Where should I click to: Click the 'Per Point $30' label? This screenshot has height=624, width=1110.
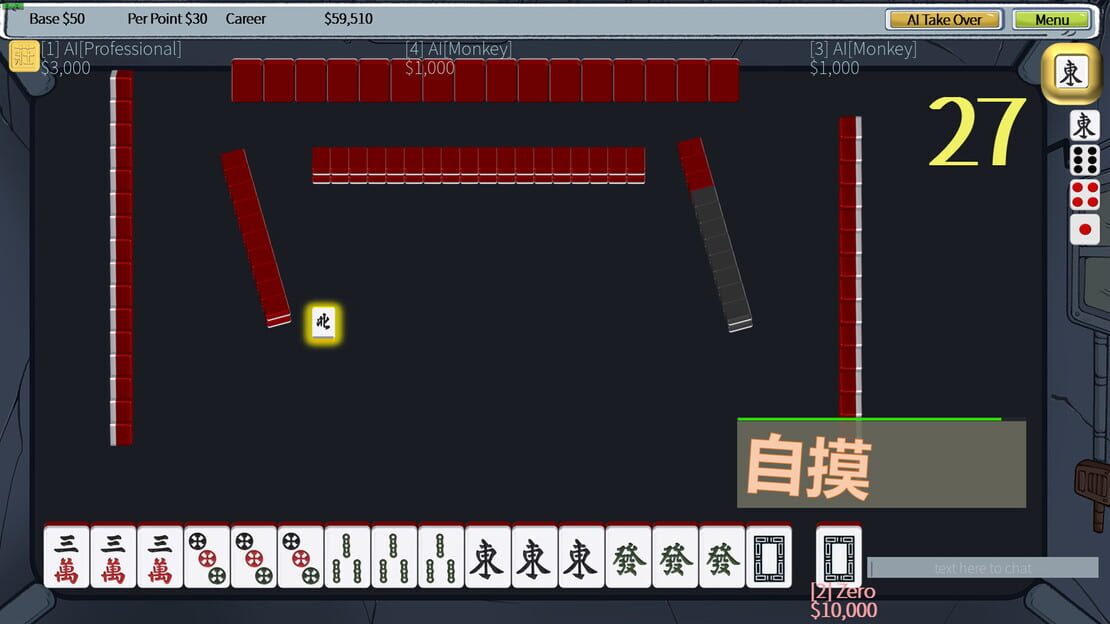pyautogui.click(x=167, y=19)
